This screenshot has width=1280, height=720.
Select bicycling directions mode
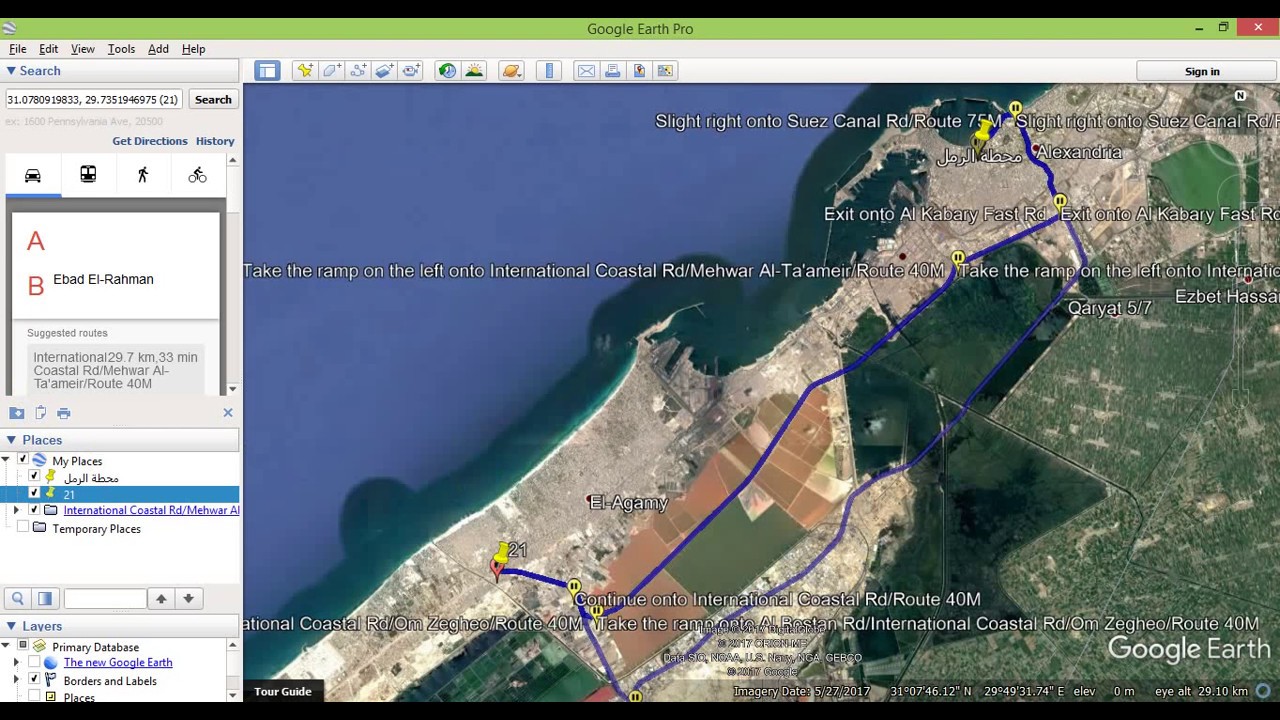[x=197, y=175]
